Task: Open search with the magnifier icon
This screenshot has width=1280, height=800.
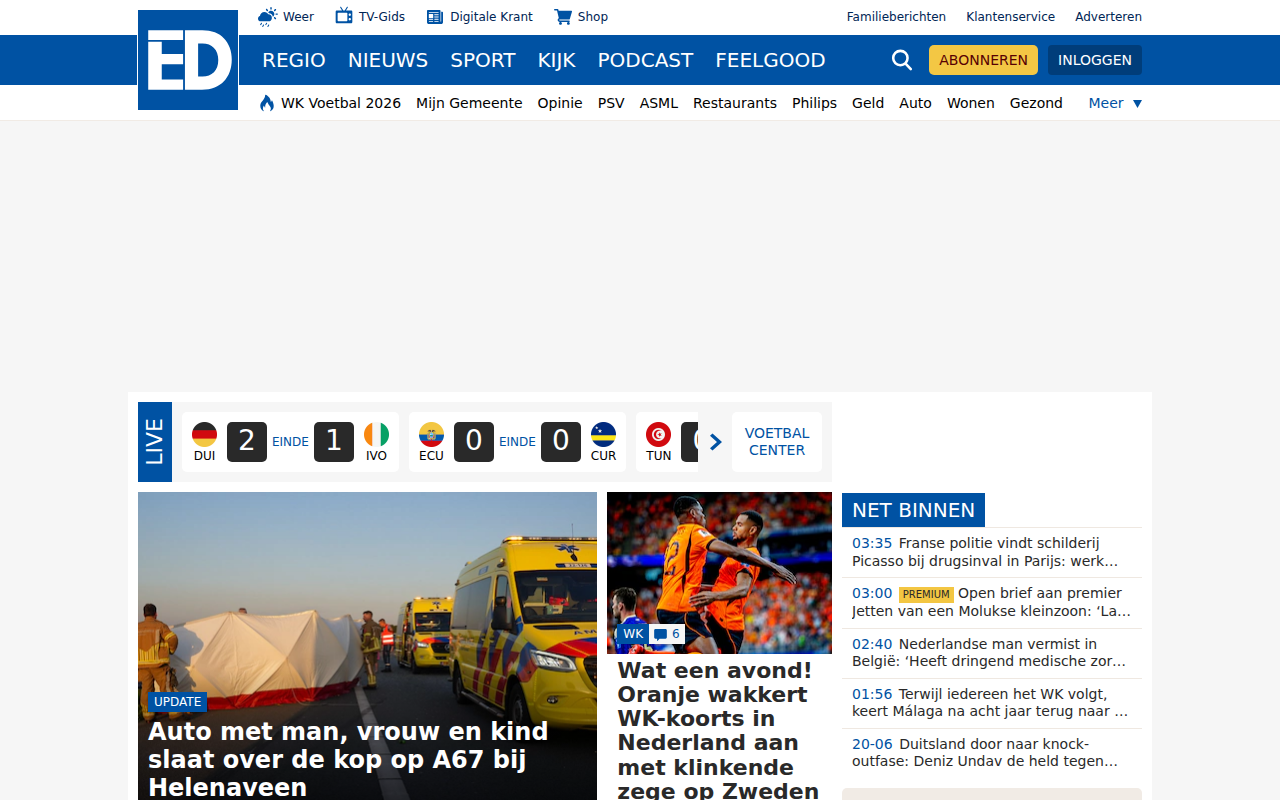Action: (902, 60)
